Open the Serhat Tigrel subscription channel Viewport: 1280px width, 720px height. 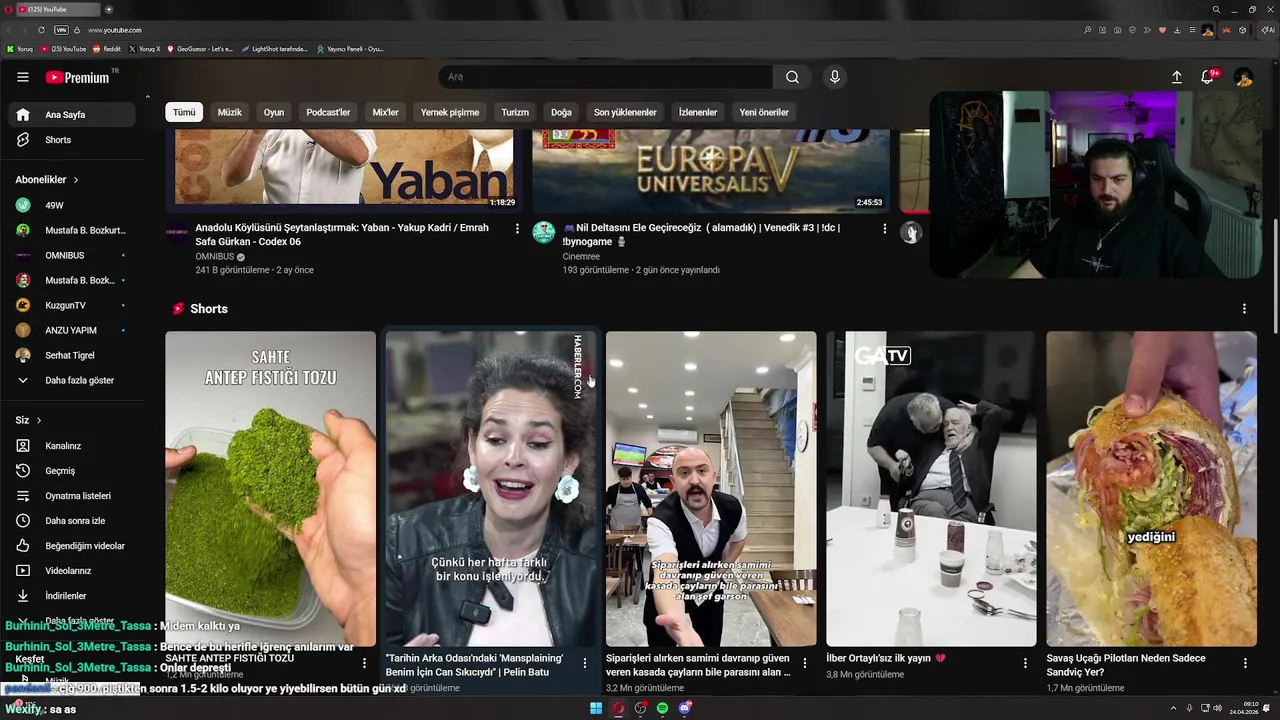(x=72, y=355)
